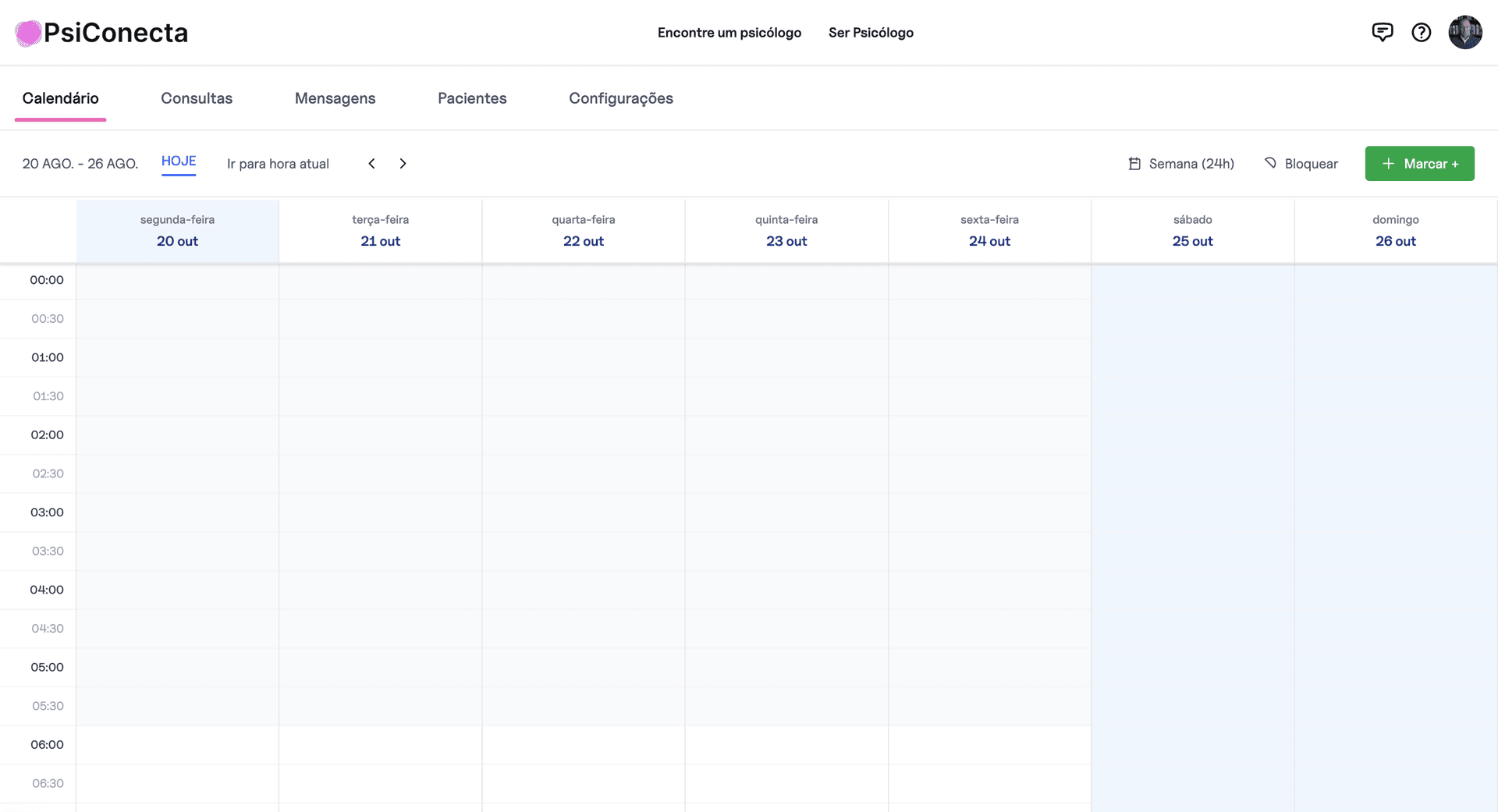Open the help question mark icon
Viewport: 1498px width, 812px height.
(x=1421, y=32)
